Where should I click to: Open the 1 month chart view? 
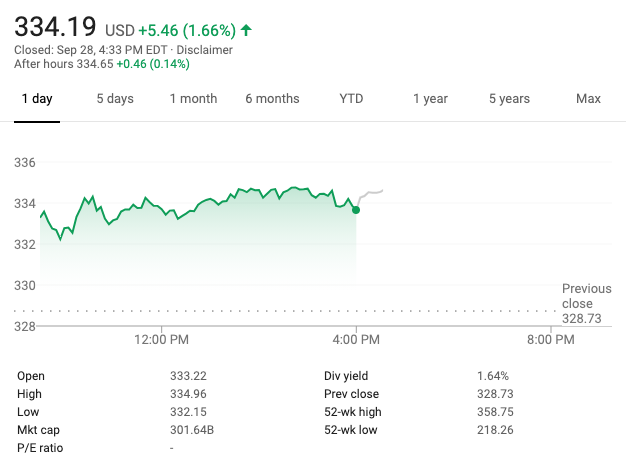(x=193, y=99)
